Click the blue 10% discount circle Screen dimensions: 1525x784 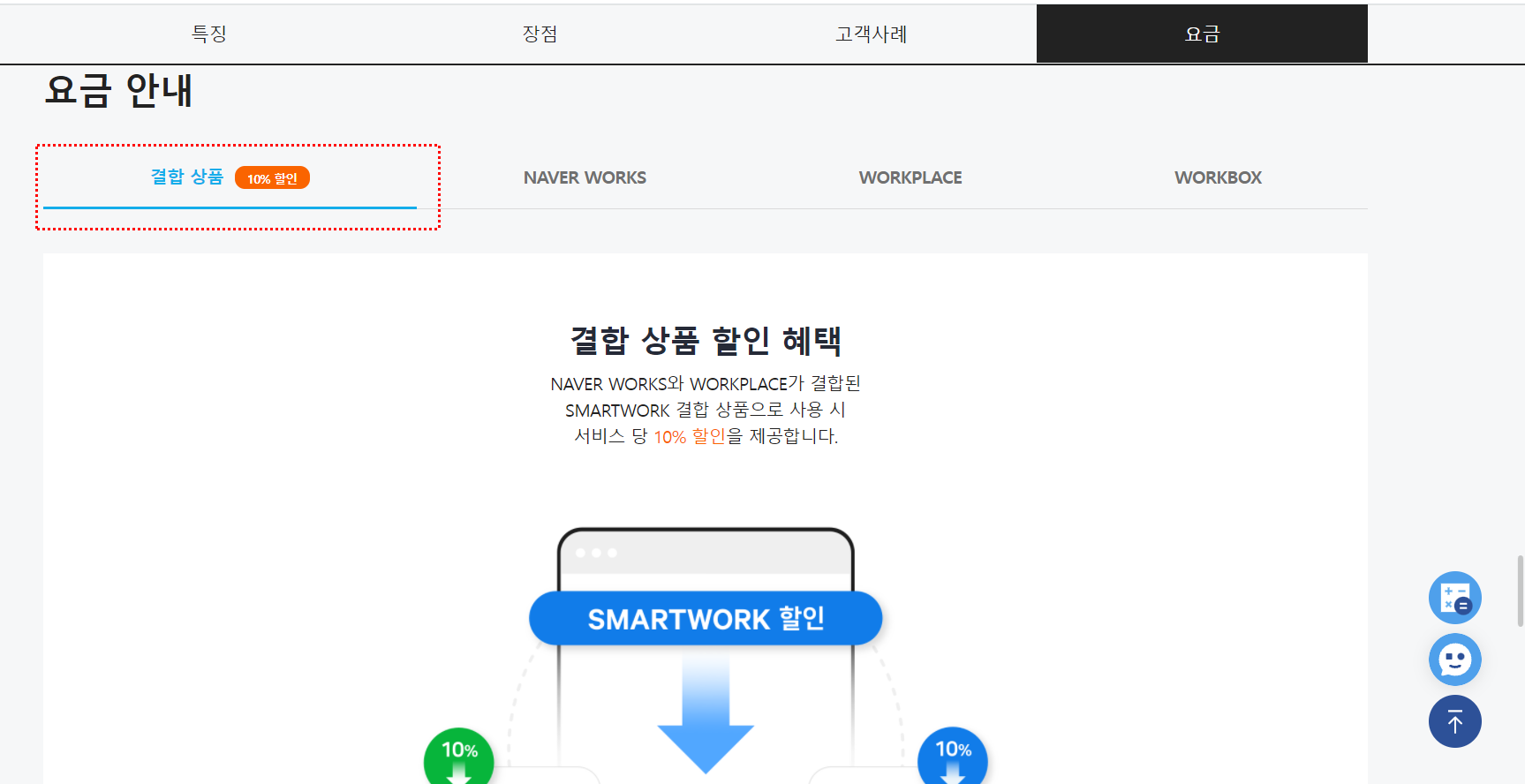point(953,757)
